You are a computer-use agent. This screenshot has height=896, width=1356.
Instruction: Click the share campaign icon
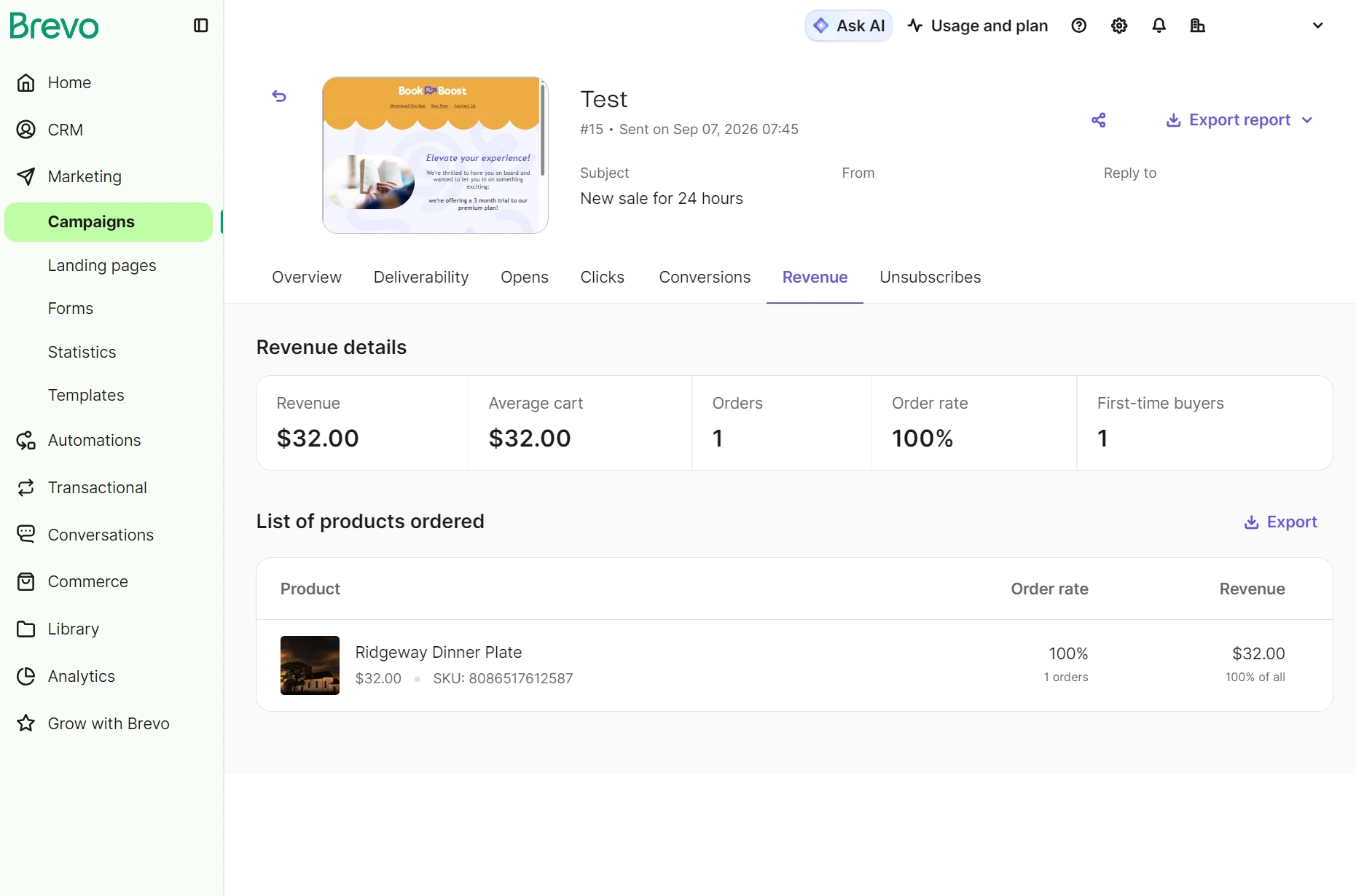click(x=1099, y=120)
